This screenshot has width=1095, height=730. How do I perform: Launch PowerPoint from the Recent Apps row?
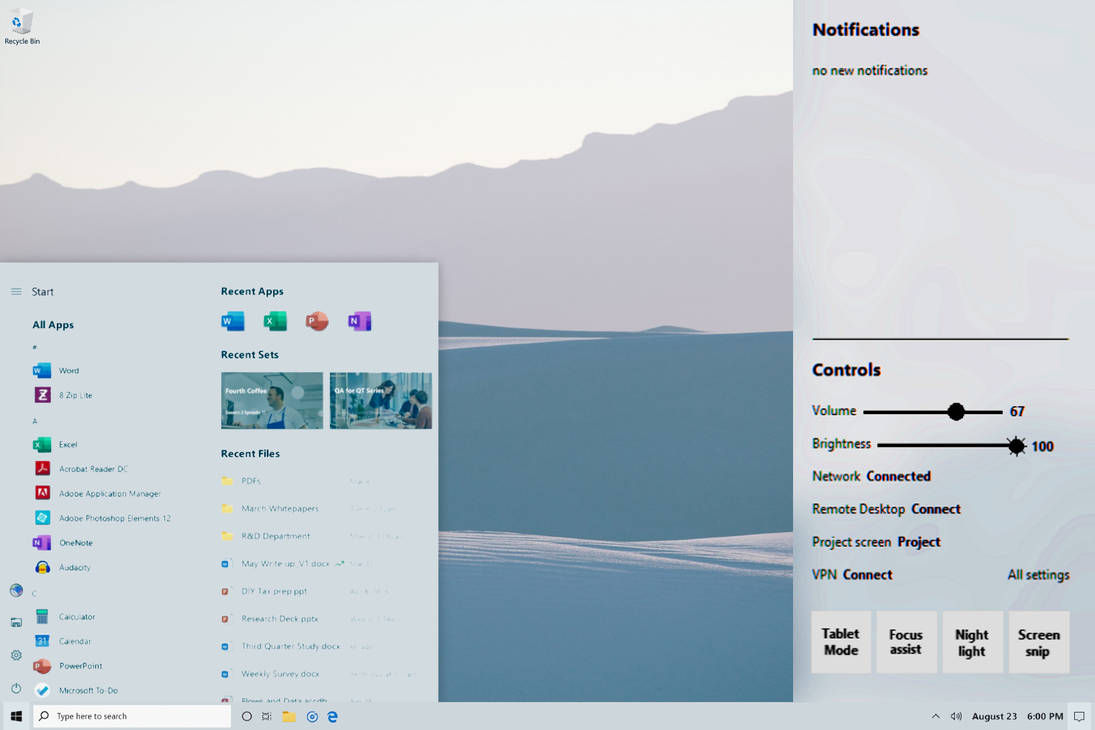point(317,321)
